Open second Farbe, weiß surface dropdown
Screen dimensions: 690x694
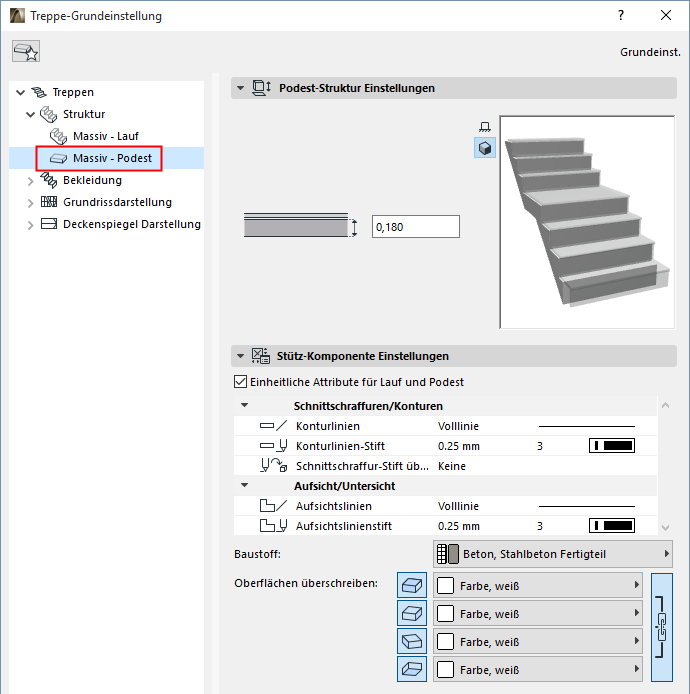[538, 613]
